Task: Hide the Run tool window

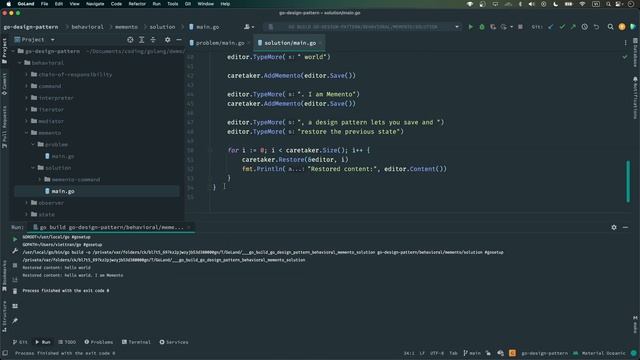Action: (625, 227)
